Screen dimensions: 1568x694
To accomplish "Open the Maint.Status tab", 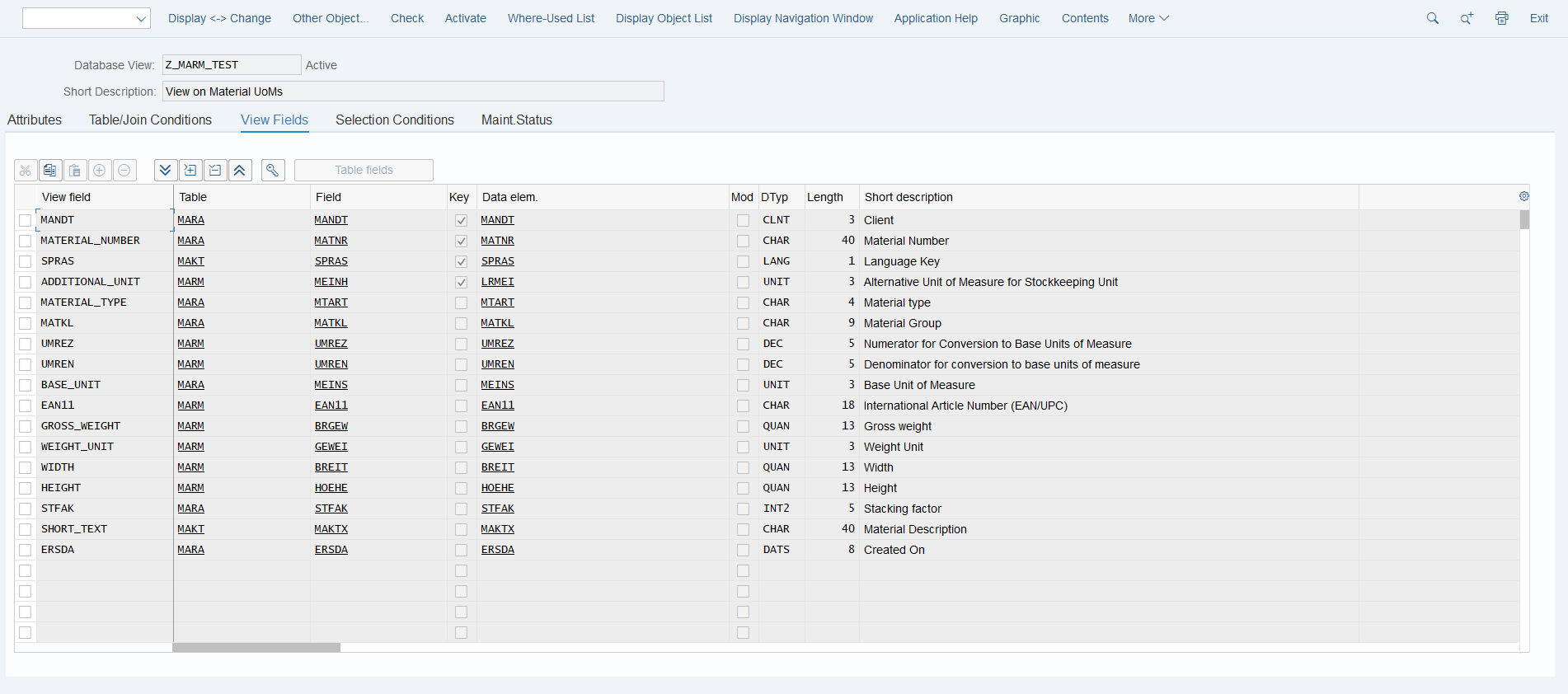I will pos(517,120).
